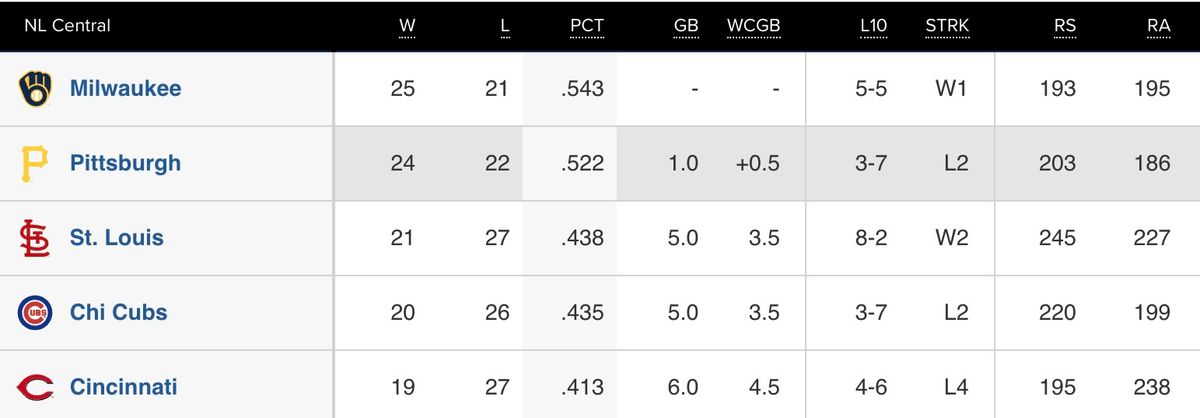The image size is (1200, 418).
Task: Click the St. Louis Cardinals logo icon
Action: (34, 238)
